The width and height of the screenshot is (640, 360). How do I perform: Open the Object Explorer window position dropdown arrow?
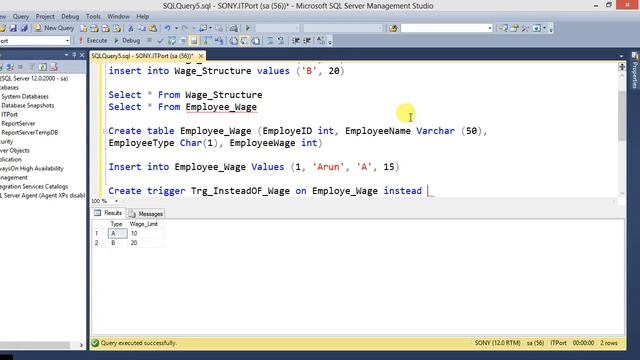click(x=66, y=55)
